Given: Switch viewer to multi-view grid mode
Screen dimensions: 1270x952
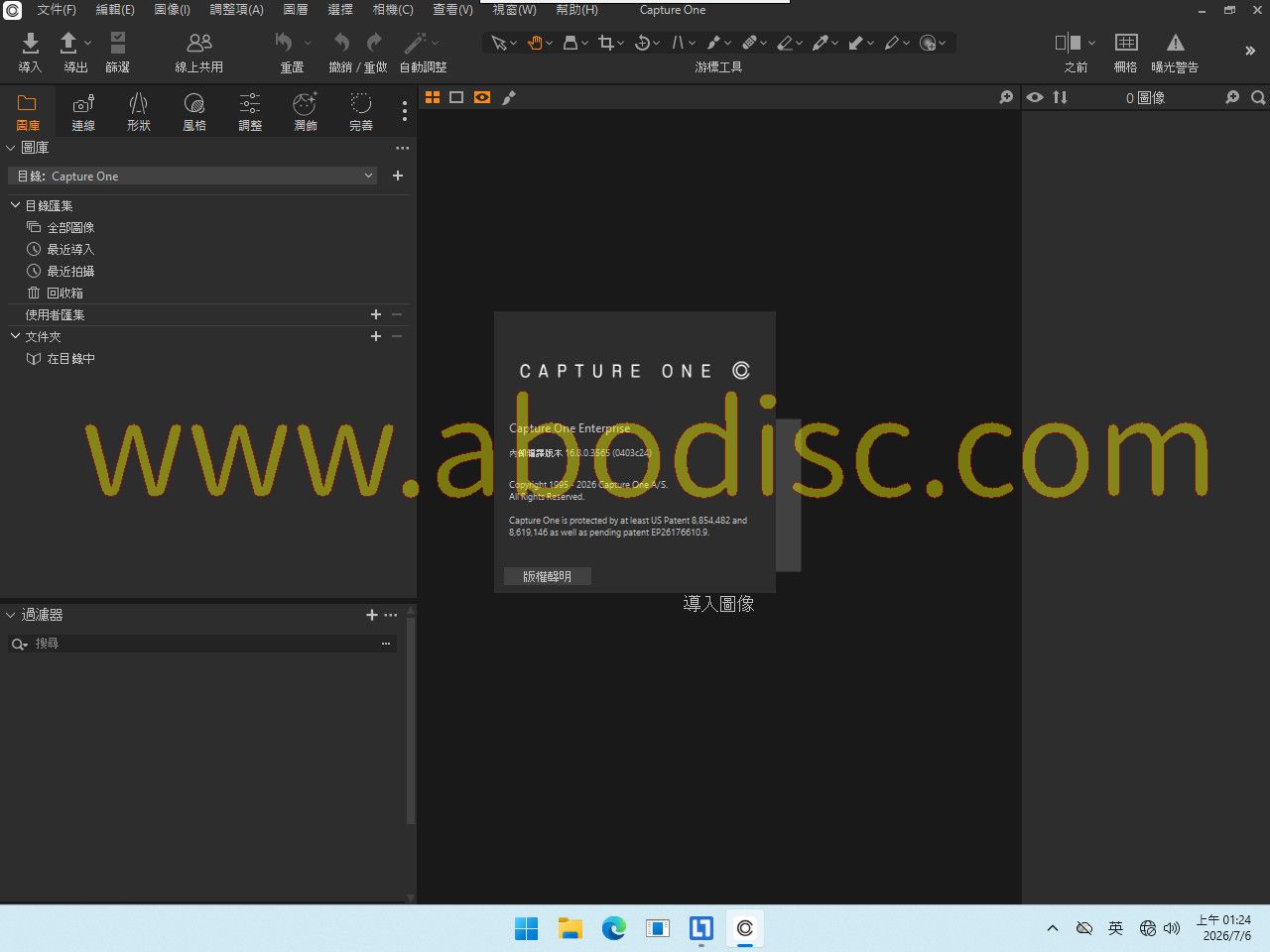Looking at the screenshot, I should pos(433,97).
